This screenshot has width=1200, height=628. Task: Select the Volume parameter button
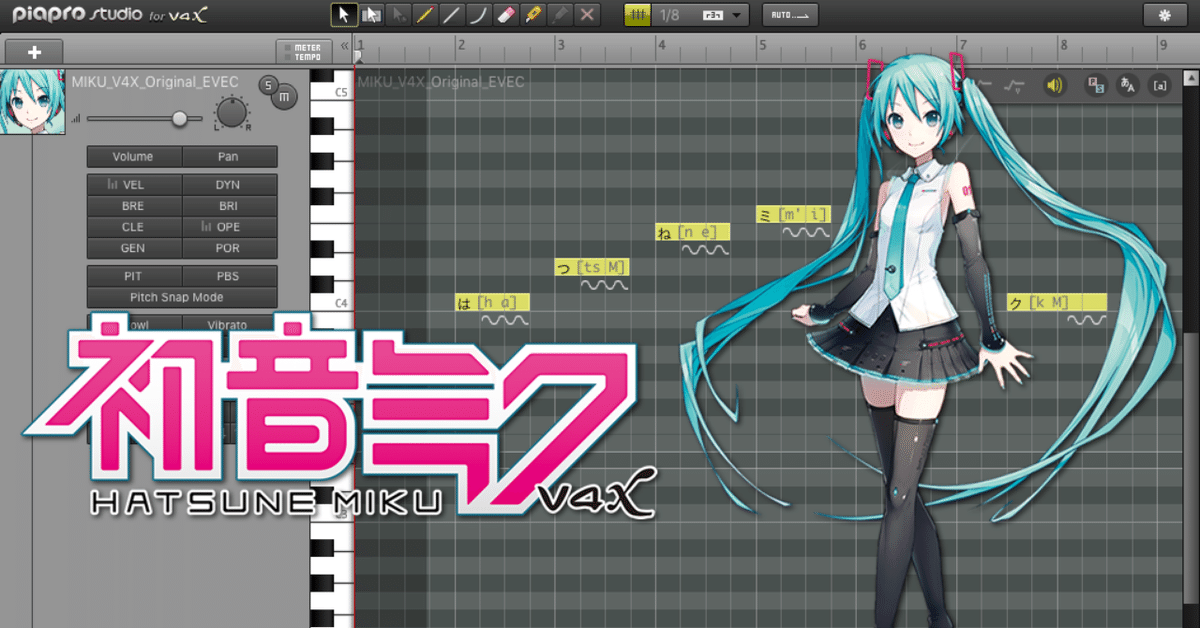(133, 157)
